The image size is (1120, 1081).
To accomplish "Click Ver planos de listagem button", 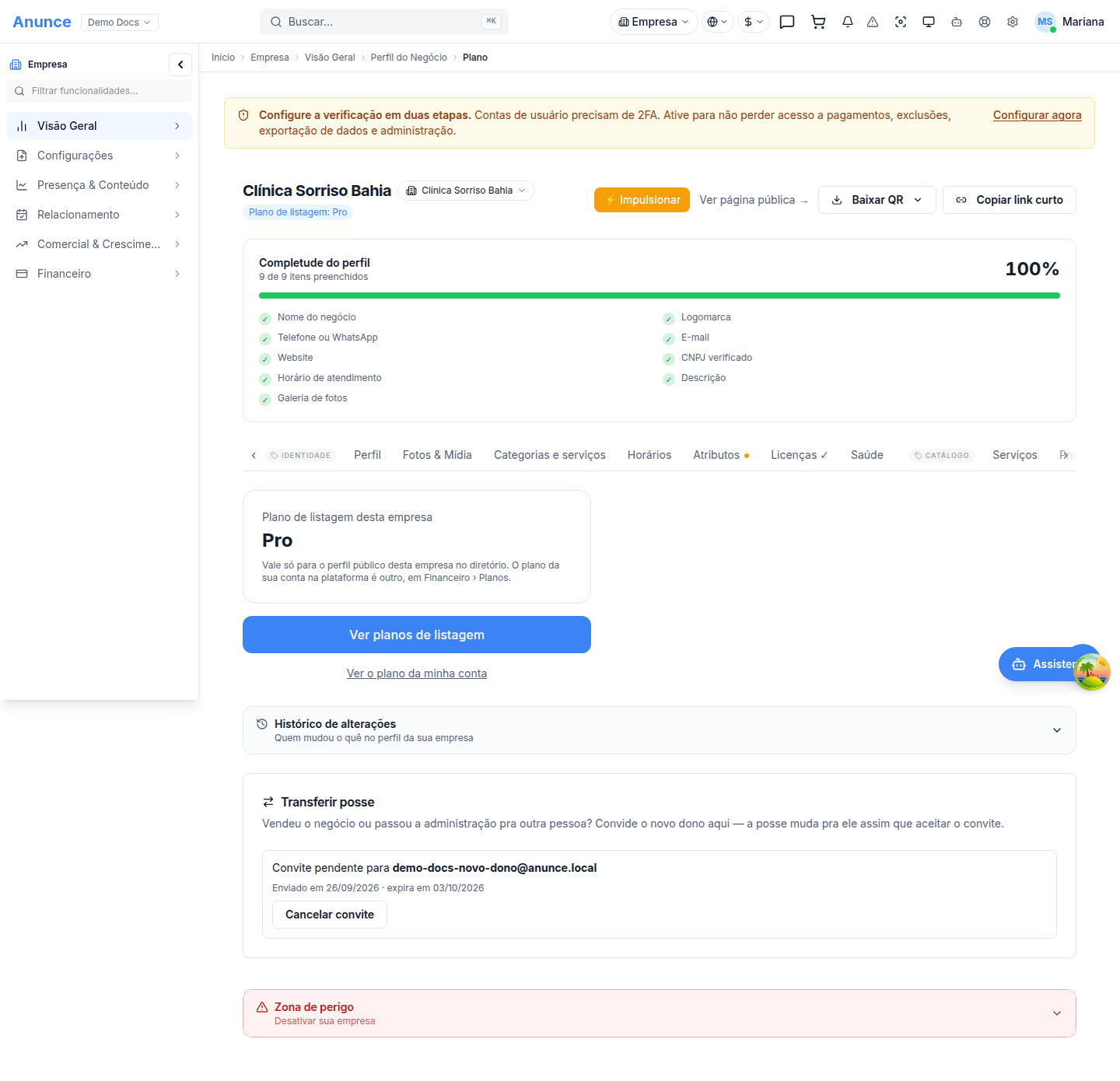I will (417, 635).
